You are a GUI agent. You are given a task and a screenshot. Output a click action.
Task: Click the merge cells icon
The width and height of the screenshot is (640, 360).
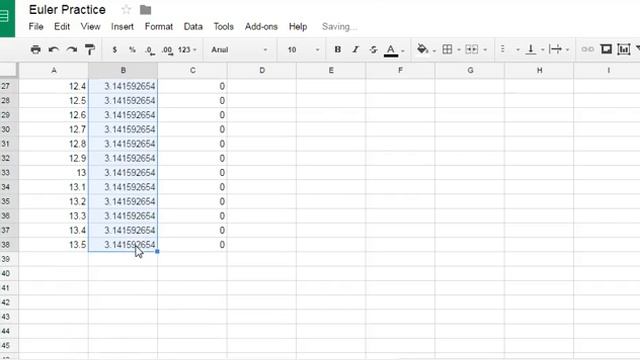pos(471,49)
